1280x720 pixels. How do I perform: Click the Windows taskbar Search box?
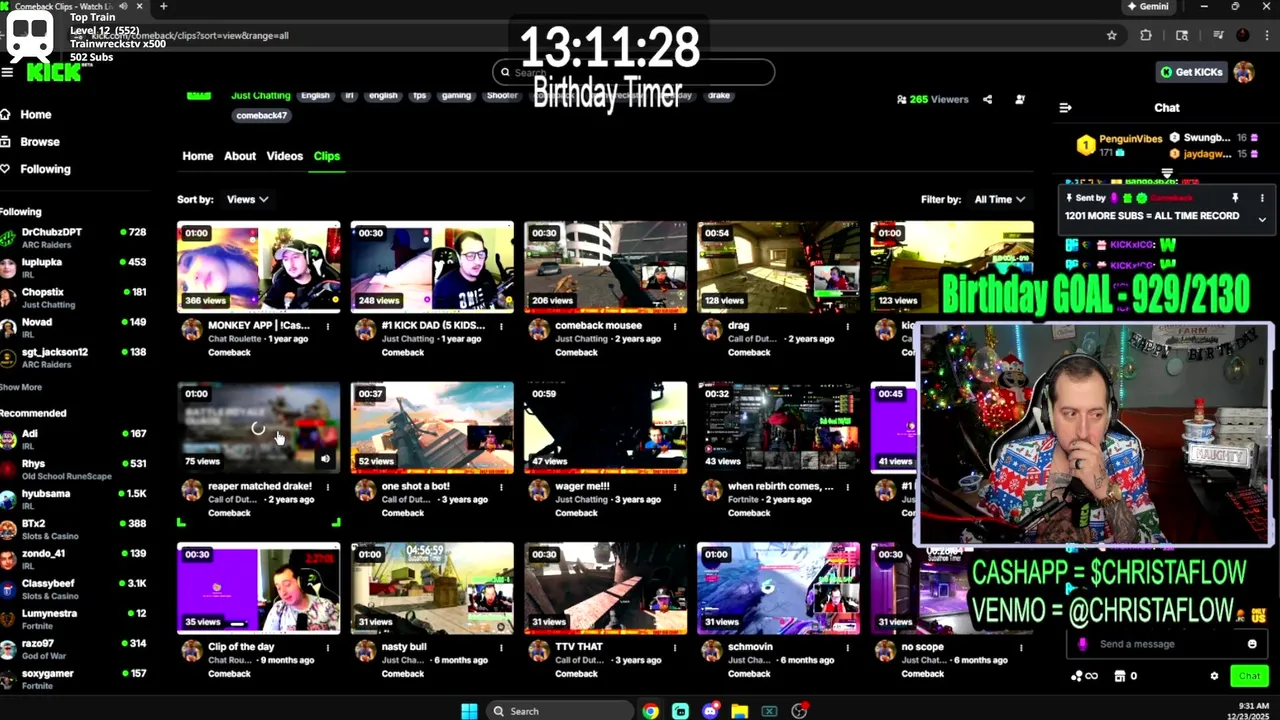[x=559, y=711]
